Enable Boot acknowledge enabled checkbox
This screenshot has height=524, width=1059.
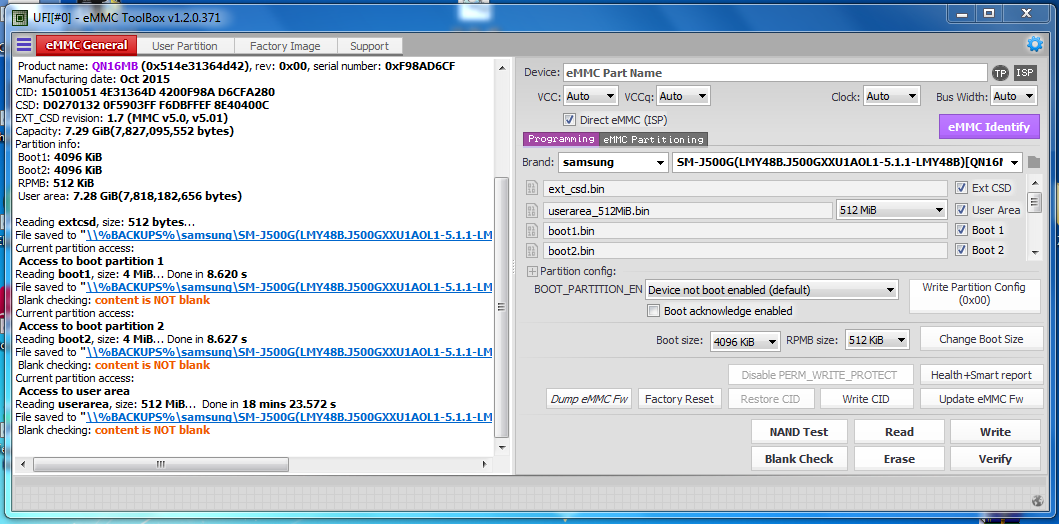point(653,311)
